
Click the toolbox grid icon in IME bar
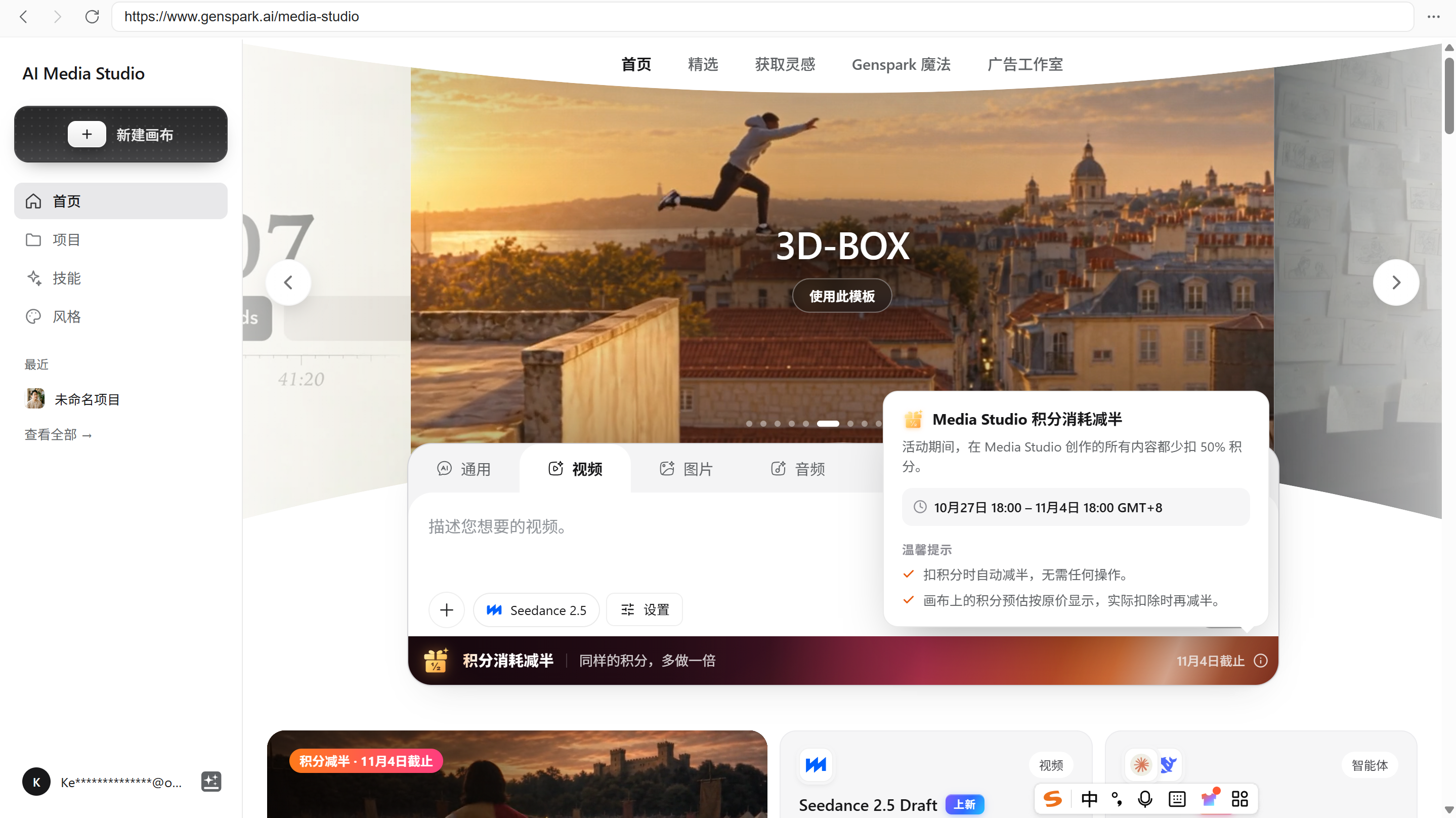[x=1239, y=799]
